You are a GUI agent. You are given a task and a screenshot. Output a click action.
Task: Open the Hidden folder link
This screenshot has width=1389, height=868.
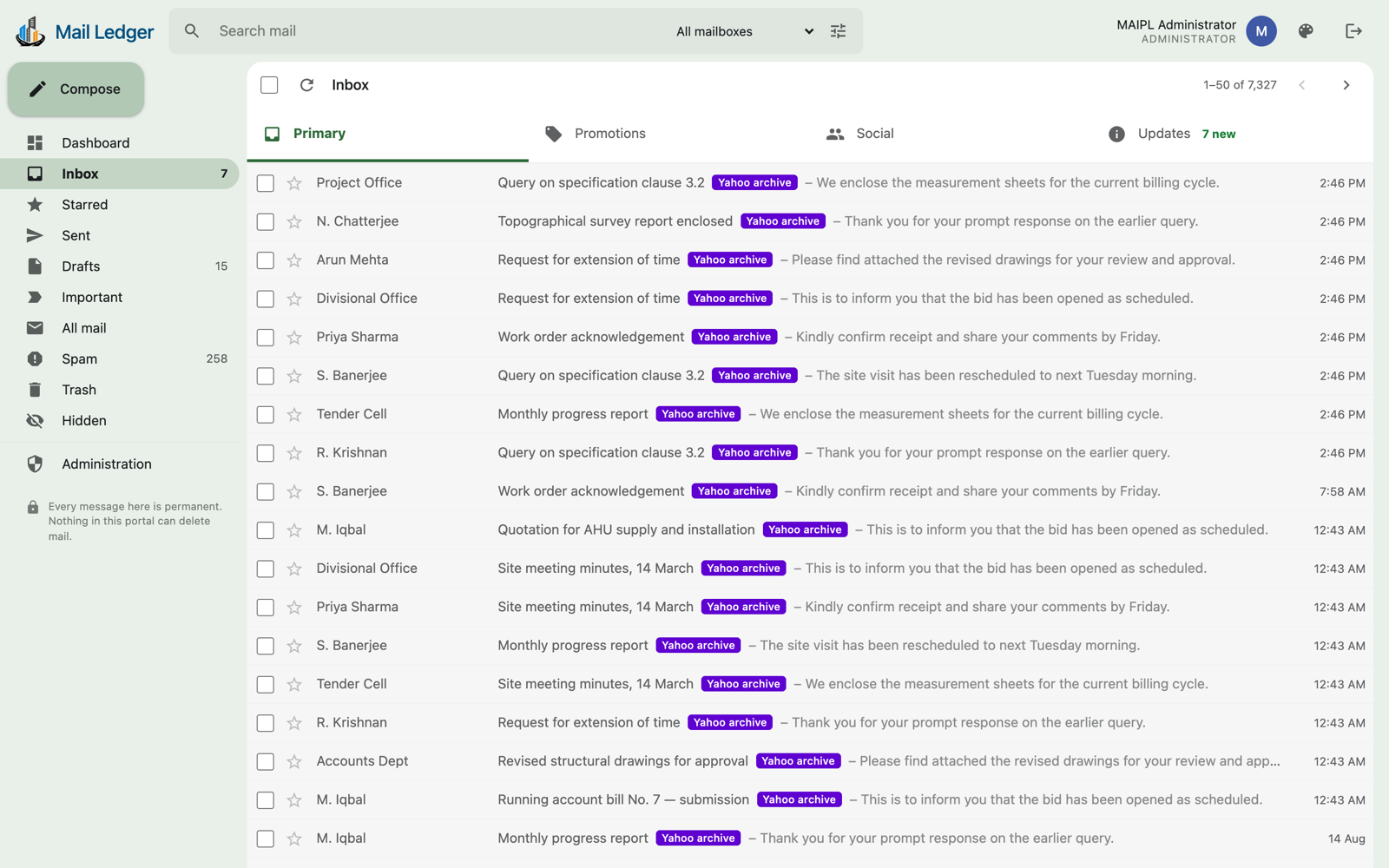[x=120, y=421]
